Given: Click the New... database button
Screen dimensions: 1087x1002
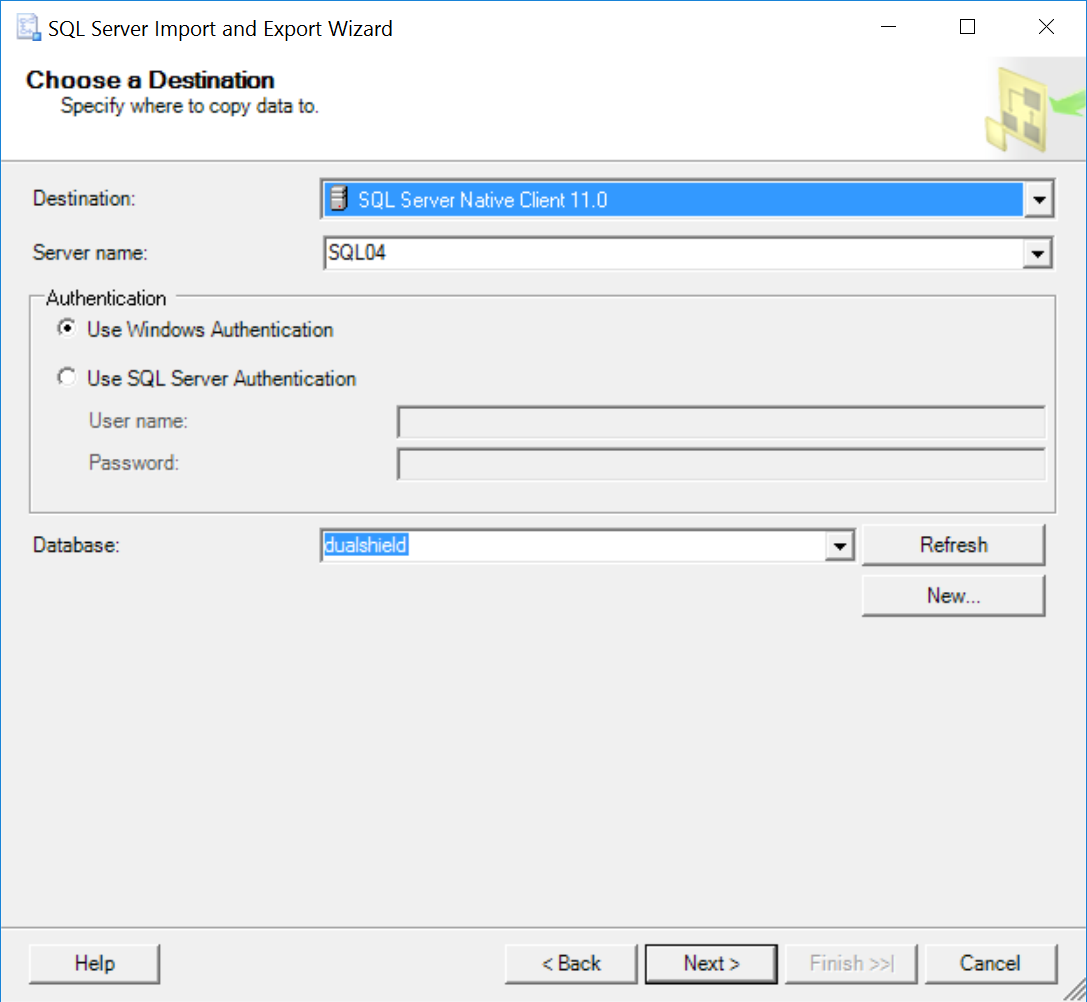Looking at the screenshot, I should (x=953, y=596).
